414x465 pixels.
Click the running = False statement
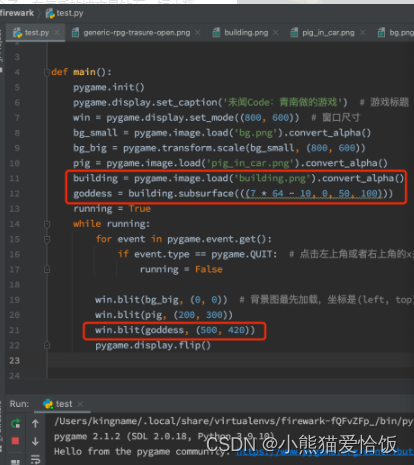pyautogui.click(x=181, y=269)
